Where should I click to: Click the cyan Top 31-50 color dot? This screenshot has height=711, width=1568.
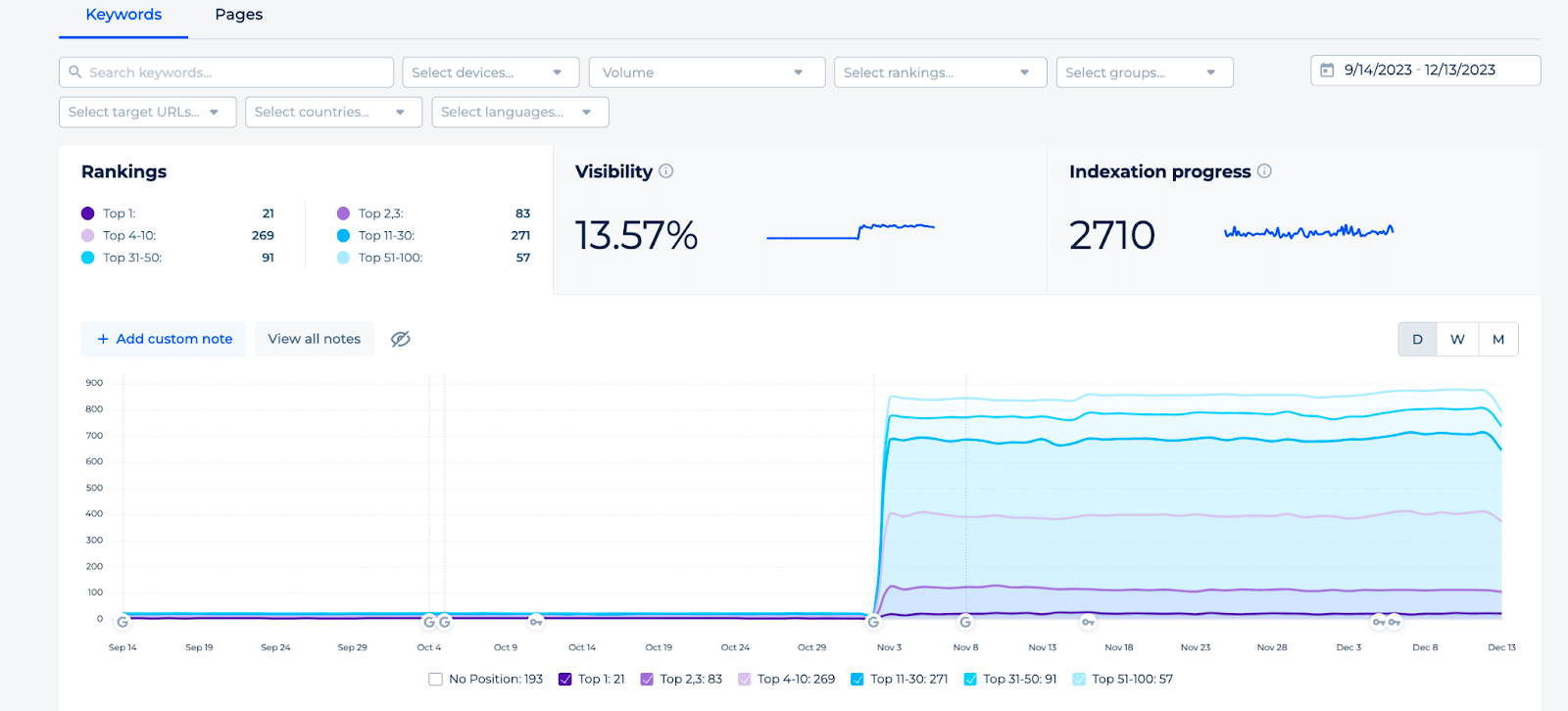(x=87, y=258)
